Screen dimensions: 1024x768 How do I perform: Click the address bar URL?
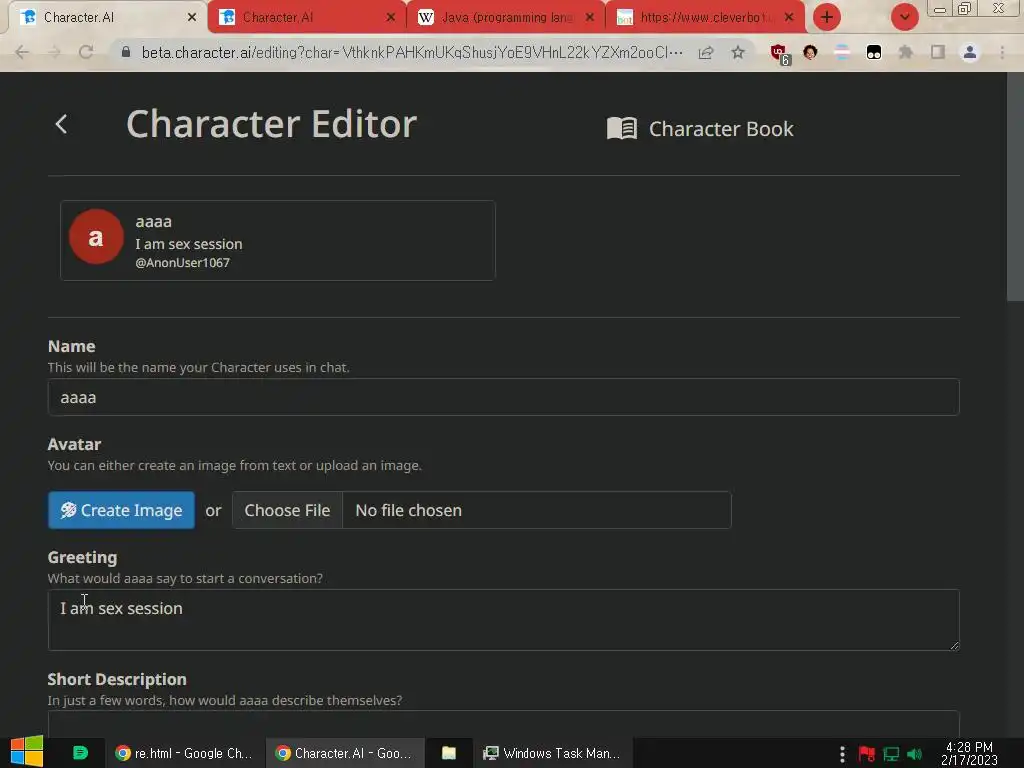pos(412,52)
